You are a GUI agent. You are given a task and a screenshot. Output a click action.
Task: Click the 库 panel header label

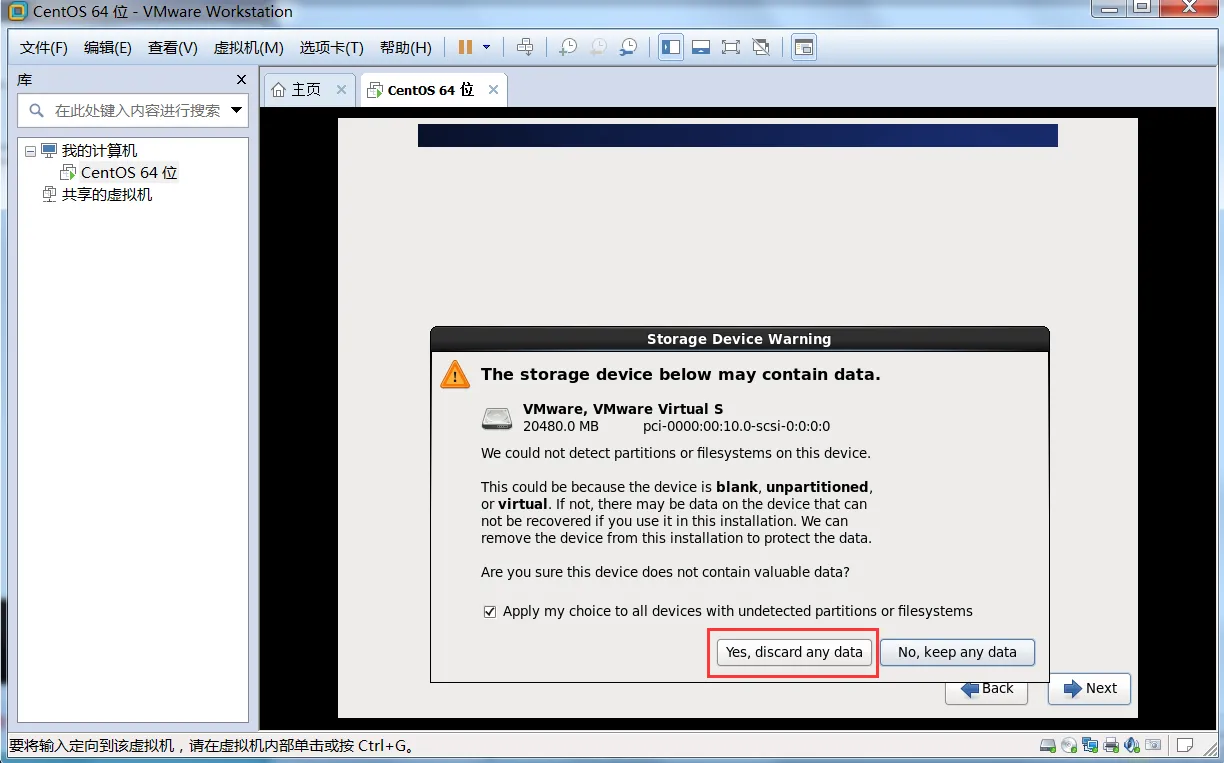[25, 80]
